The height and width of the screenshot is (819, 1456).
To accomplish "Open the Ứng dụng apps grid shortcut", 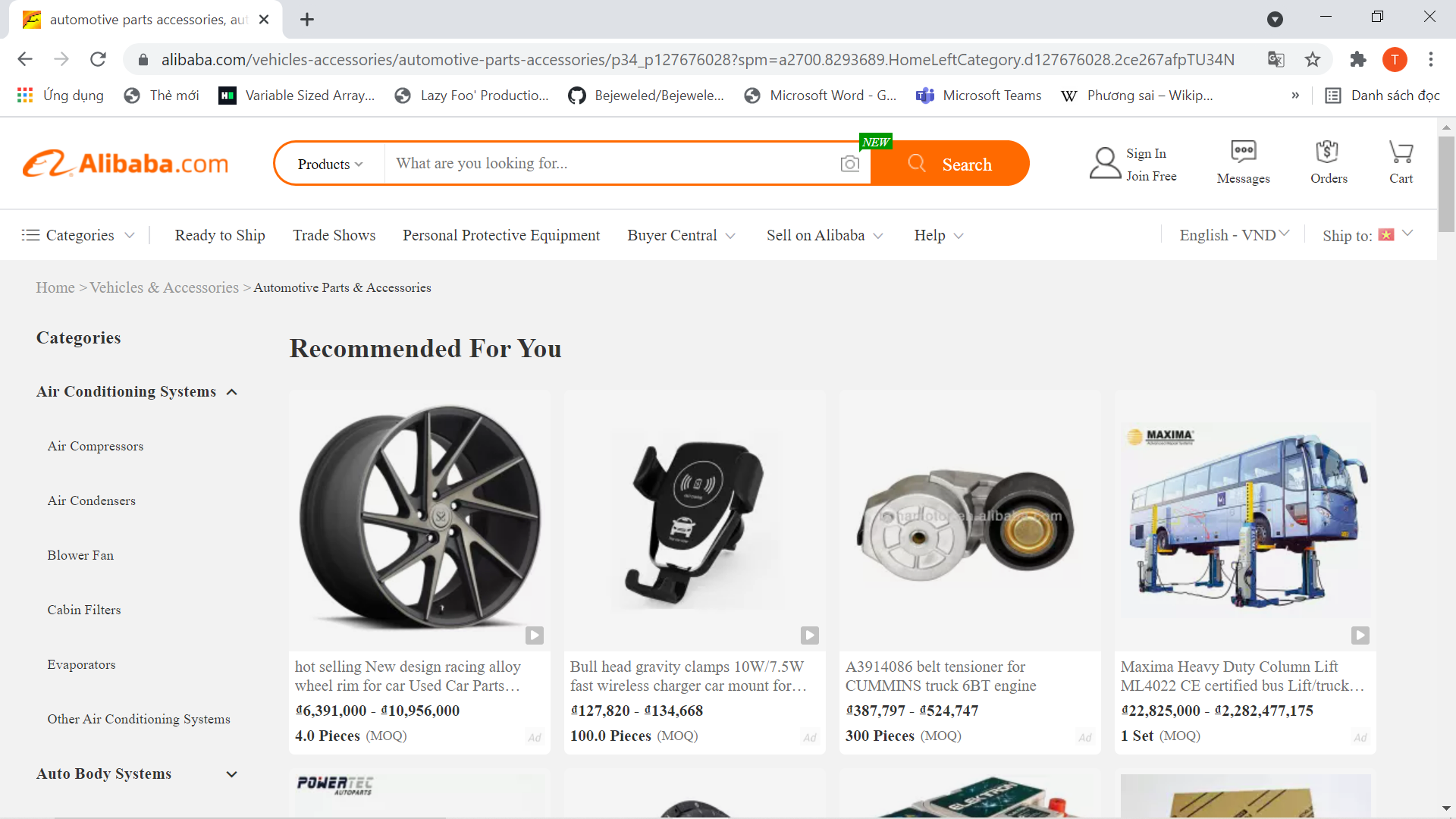I will [x=61, y=95].
